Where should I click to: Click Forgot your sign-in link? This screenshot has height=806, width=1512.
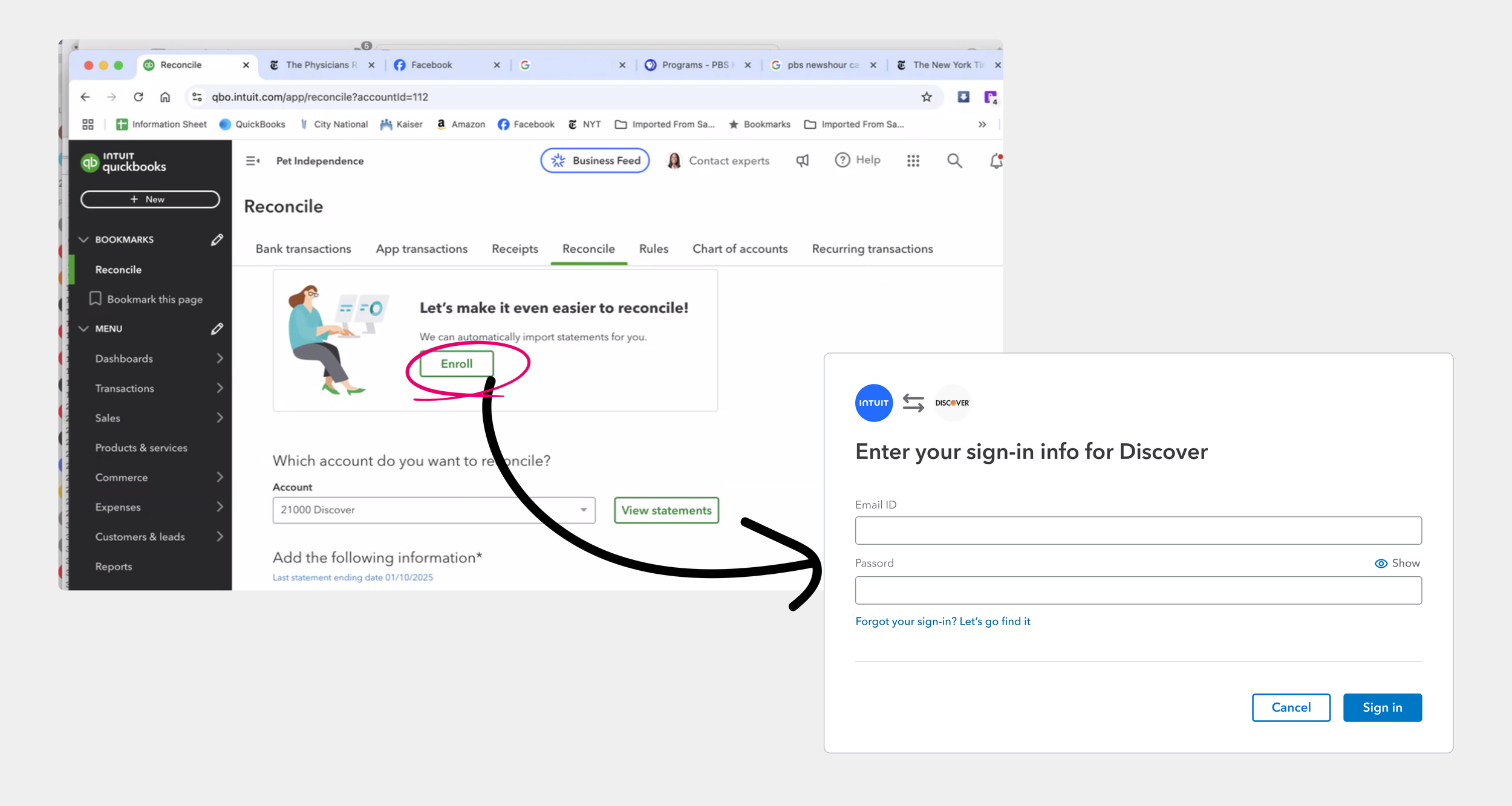point(942,621)
